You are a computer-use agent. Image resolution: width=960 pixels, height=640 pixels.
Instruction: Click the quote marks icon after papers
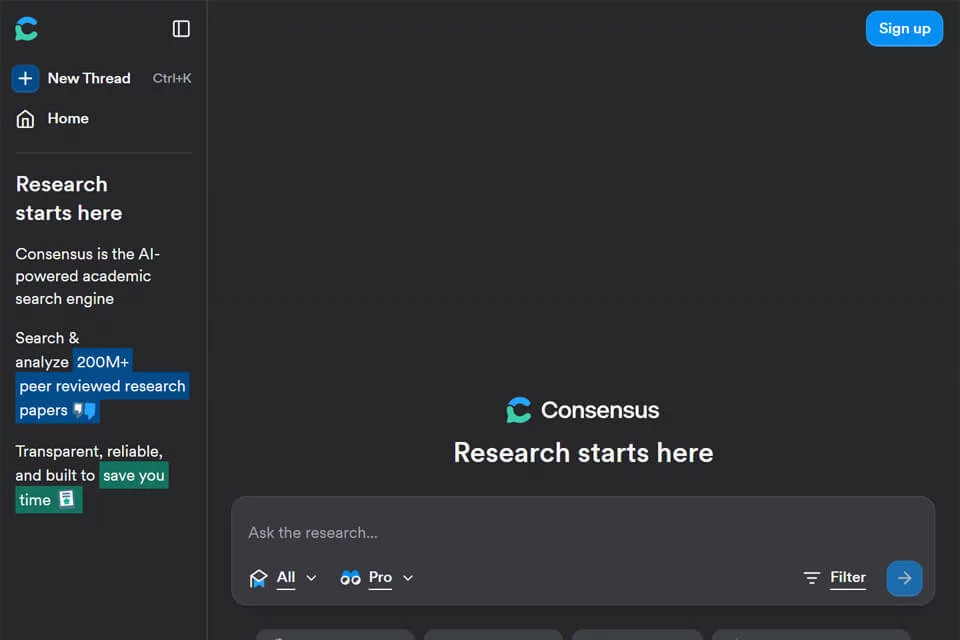click(84, 410)
